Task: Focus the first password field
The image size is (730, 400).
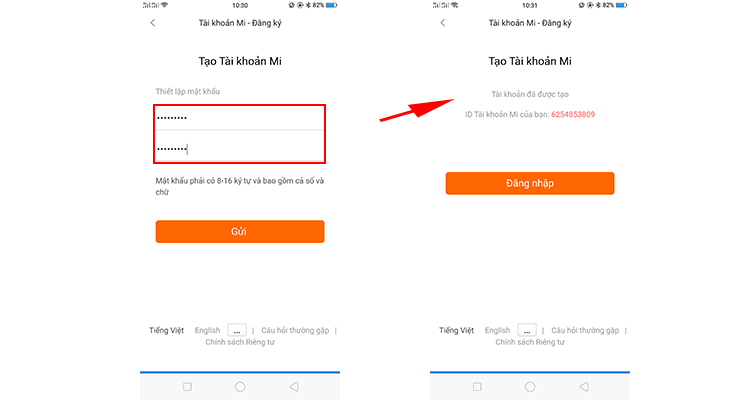Action: [x=240, y=117]
